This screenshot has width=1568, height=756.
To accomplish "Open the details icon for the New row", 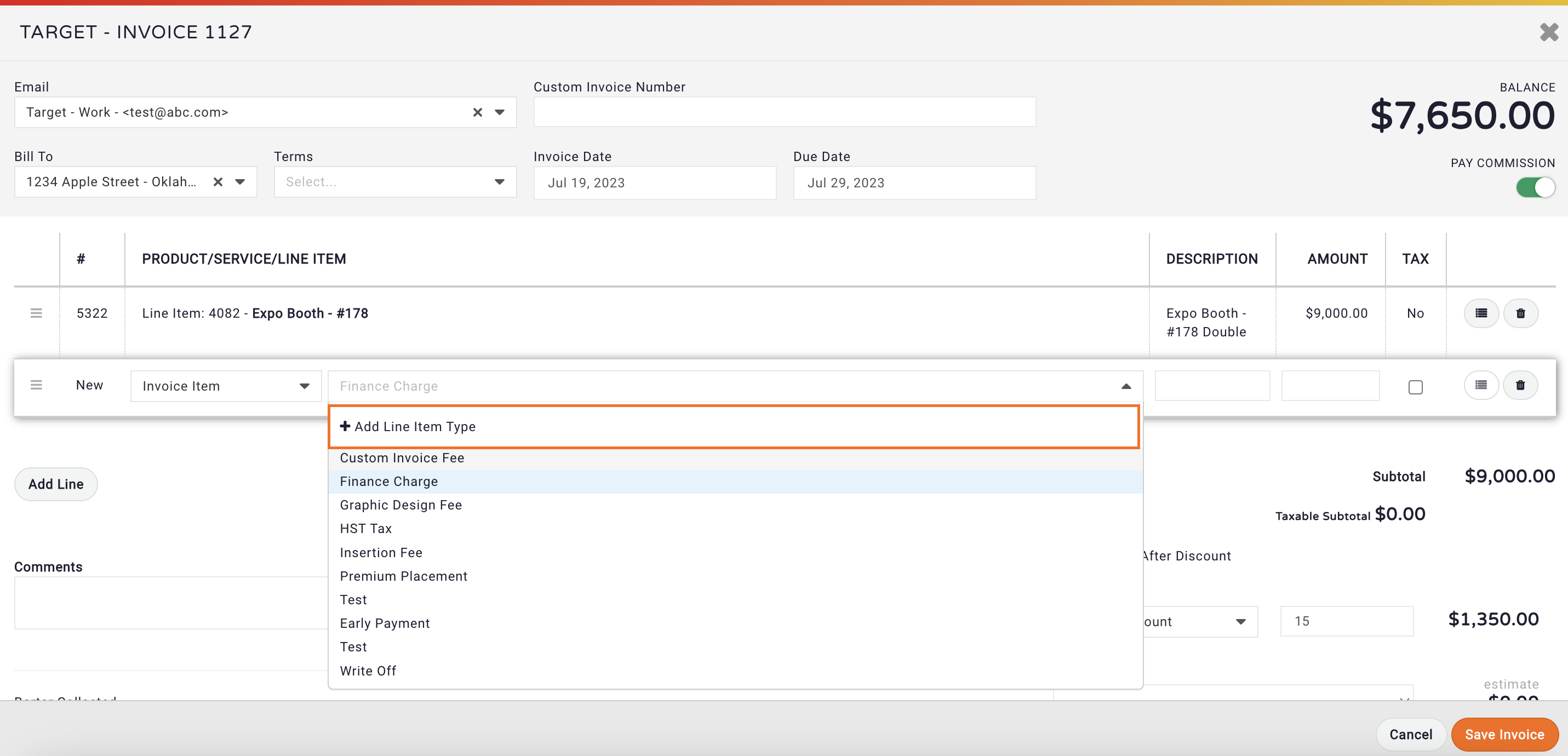I will click(x=1481, y=385).
